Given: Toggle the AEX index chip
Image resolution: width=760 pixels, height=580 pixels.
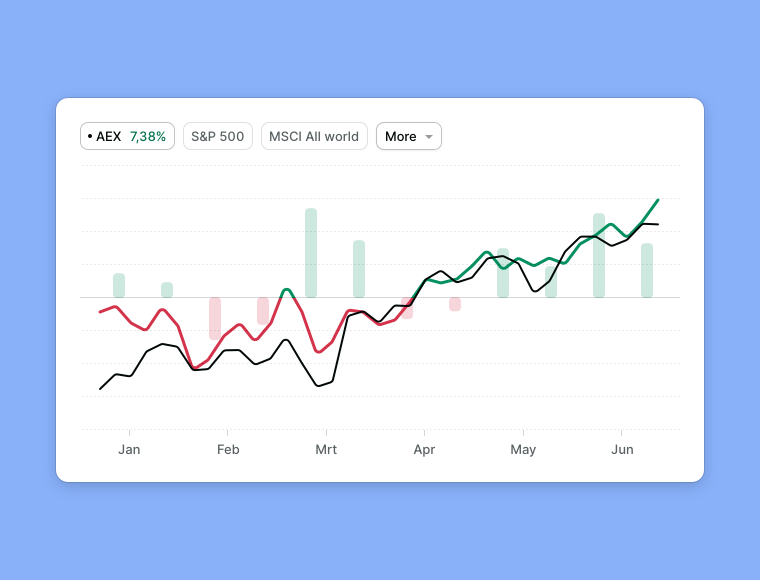Looking at the screenshot, I should click(127, 136).
